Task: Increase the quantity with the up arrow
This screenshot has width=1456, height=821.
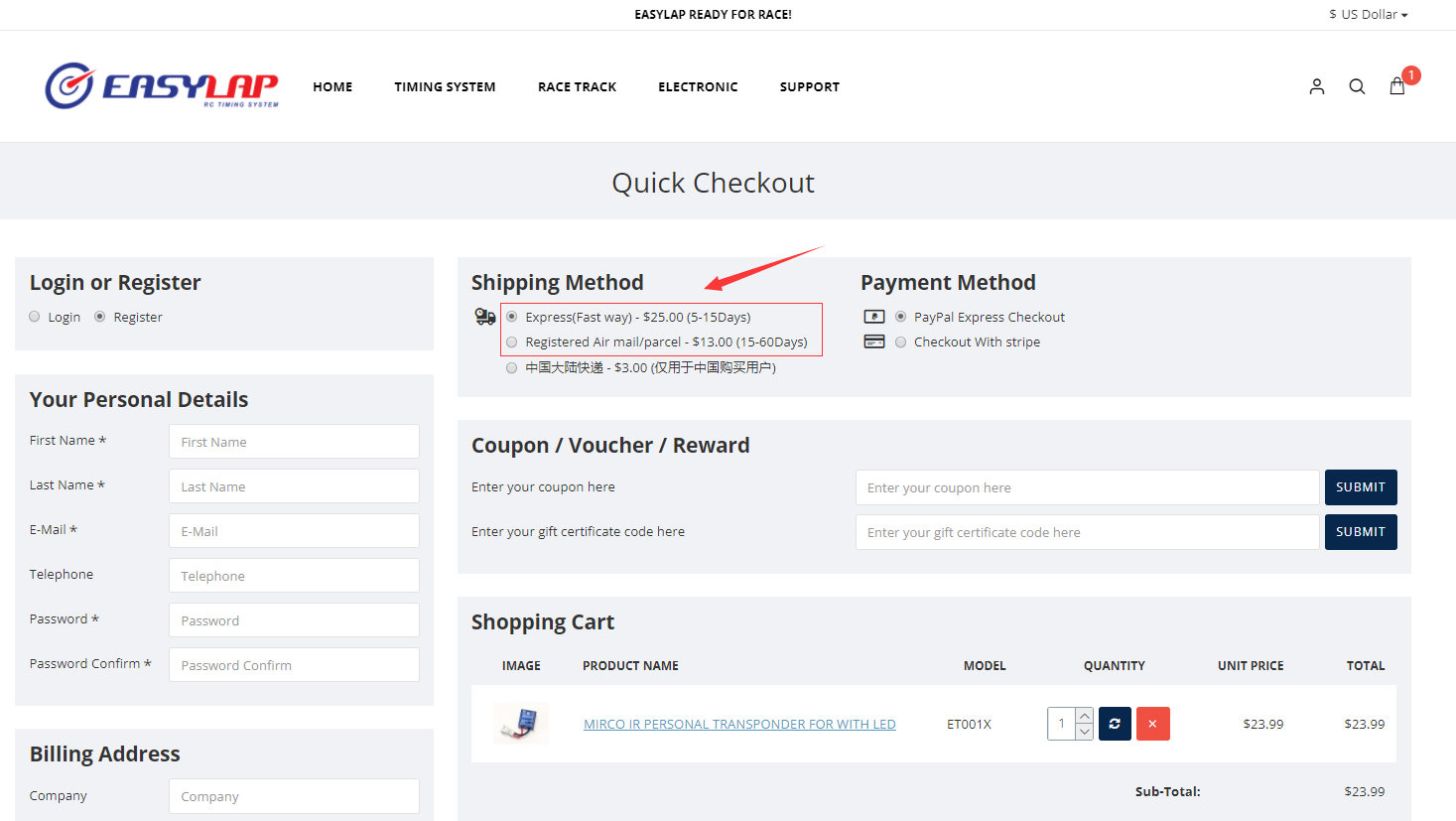Action: (1085, 716)
